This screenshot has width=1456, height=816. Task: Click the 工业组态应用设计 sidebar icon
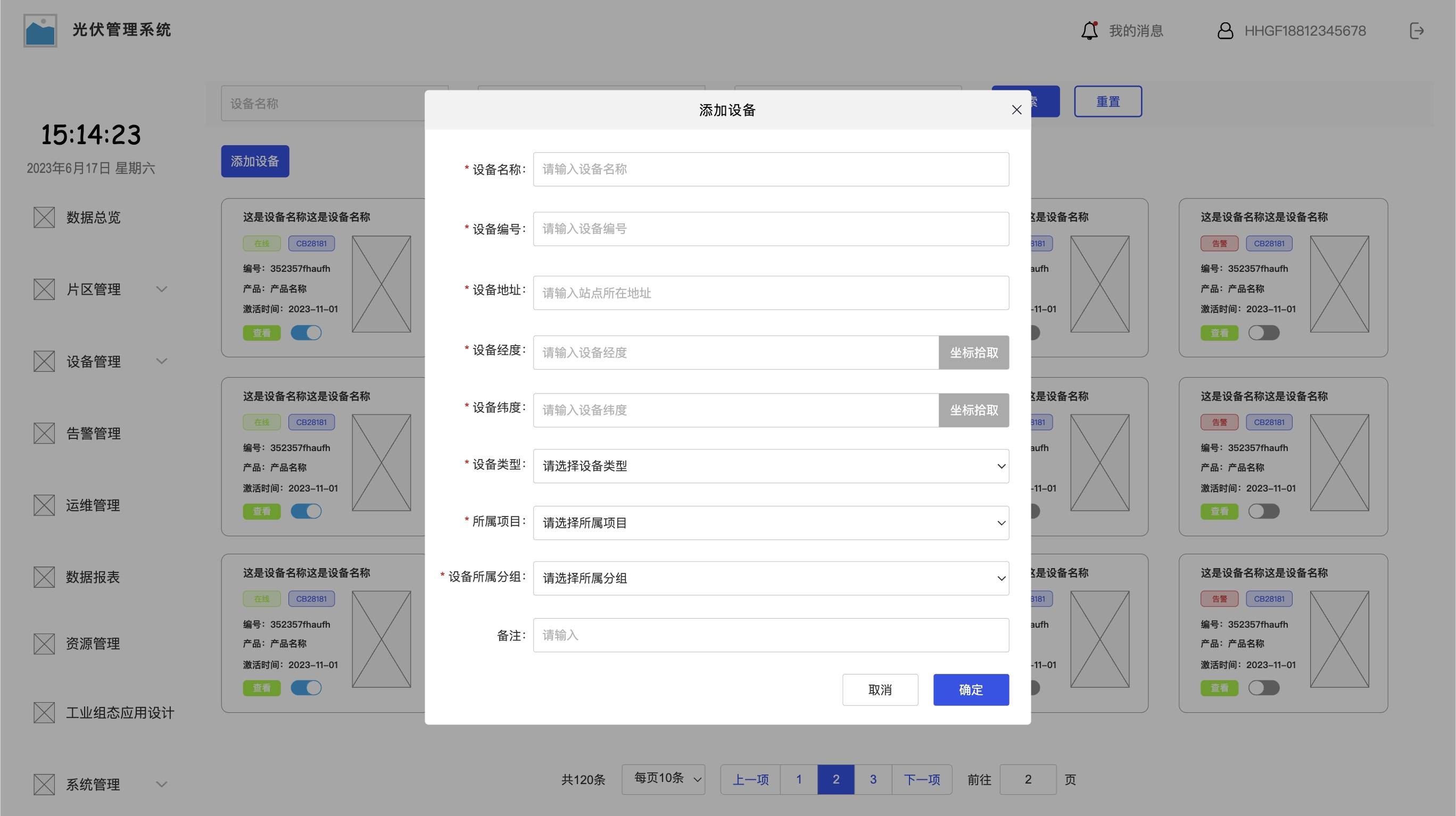pyautogui.click(x=44, y=713)
